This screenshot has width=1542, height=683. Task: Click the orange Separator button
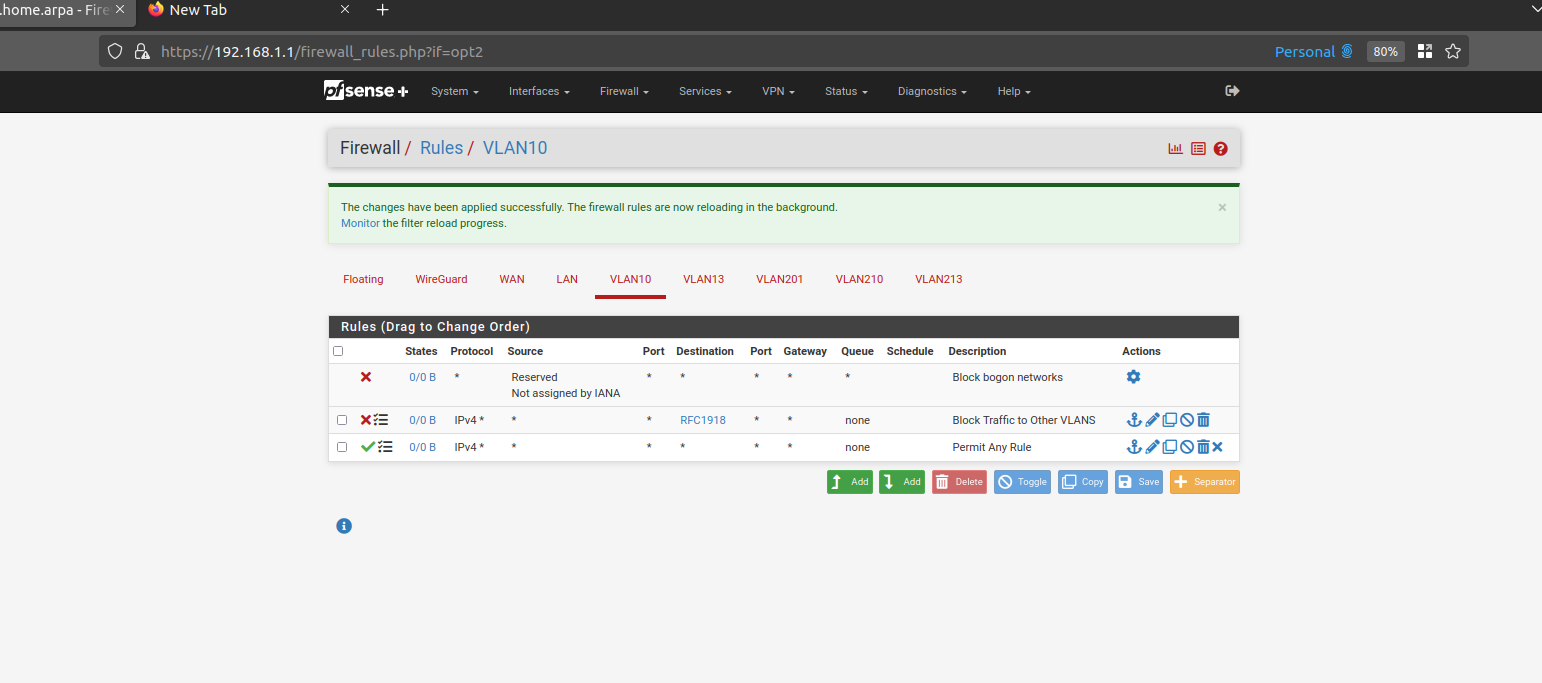(1205, 482)
